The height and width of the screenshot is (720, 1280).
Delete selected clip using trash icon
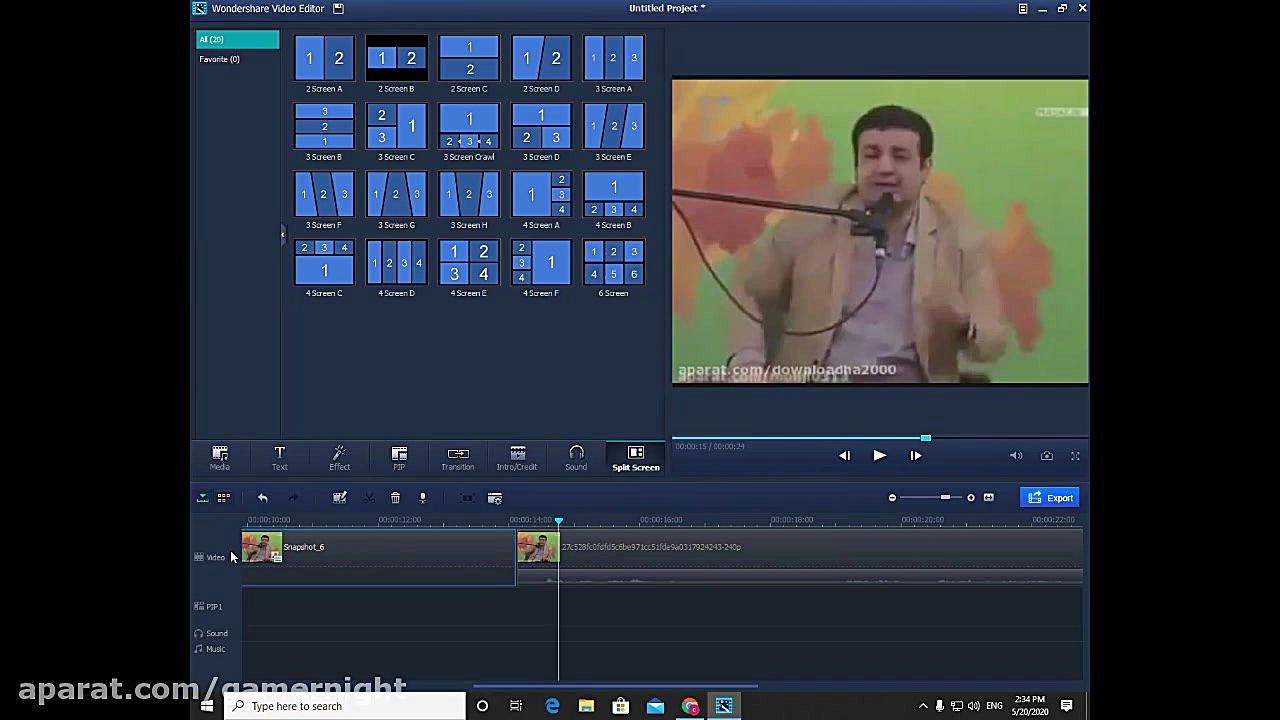(395, 497)
